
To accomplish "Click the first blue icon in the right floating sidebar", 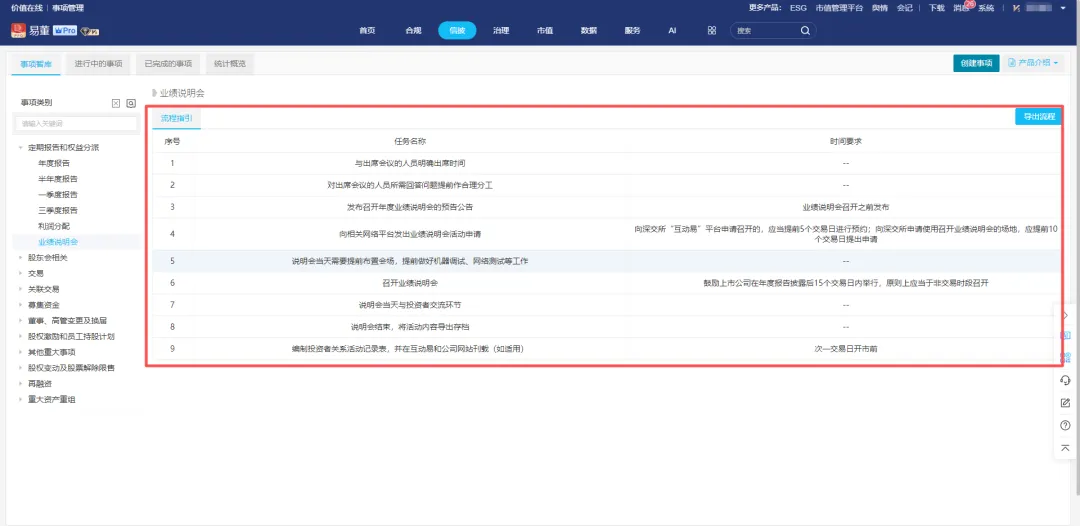I will pyautogui.click(x=1066, y=335).
